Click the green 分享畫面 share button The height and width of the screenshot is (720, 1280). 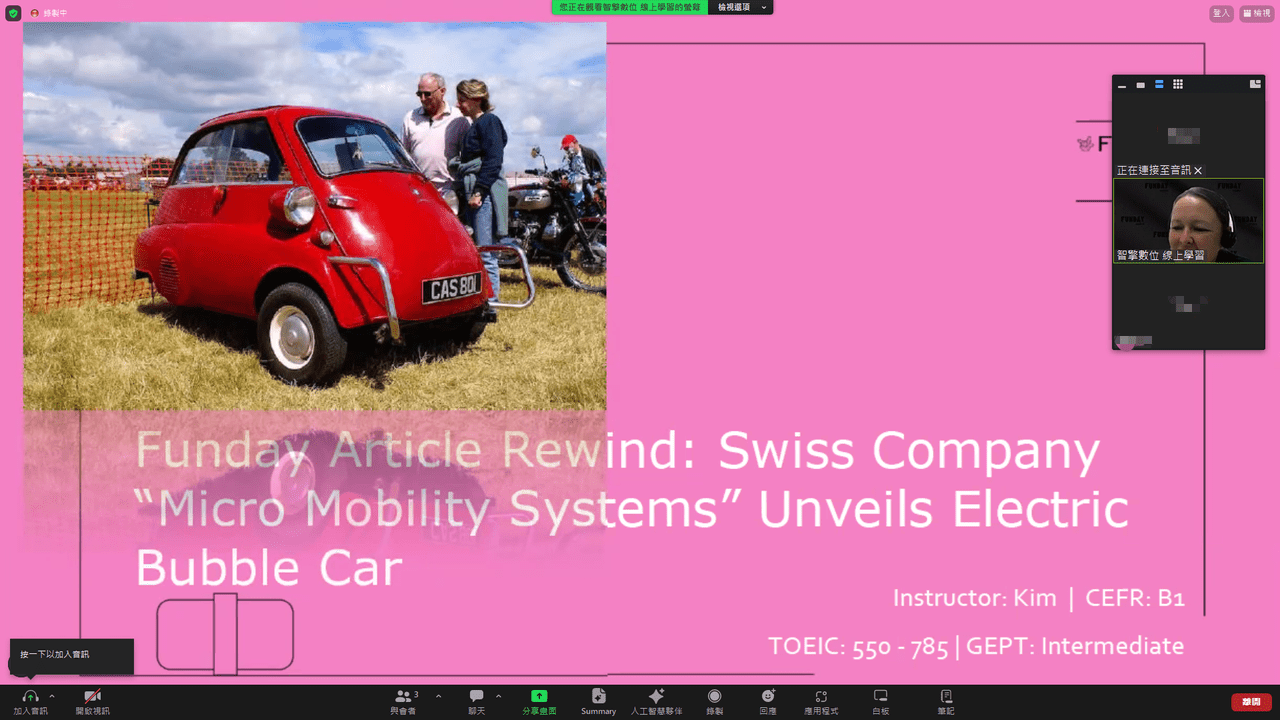click(x=539, y=701)
